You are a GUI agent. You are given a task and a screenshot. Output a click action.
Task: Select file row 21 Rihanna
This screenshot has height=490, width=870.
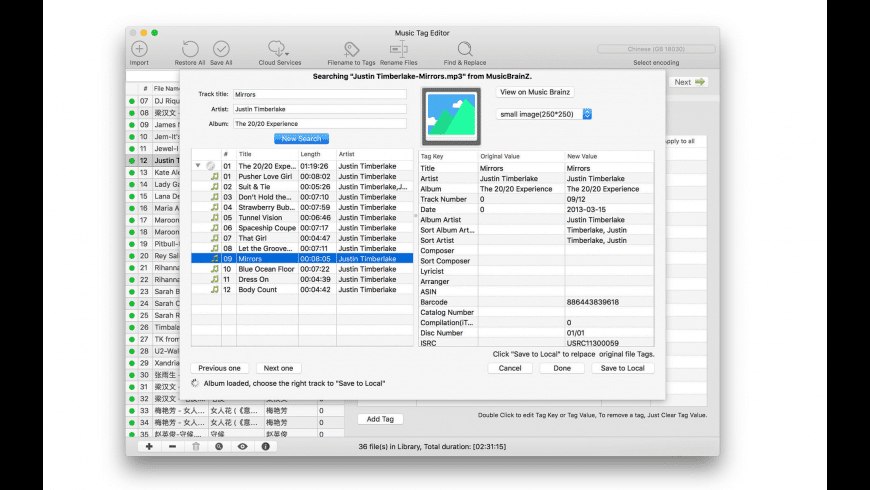point(153,267)
